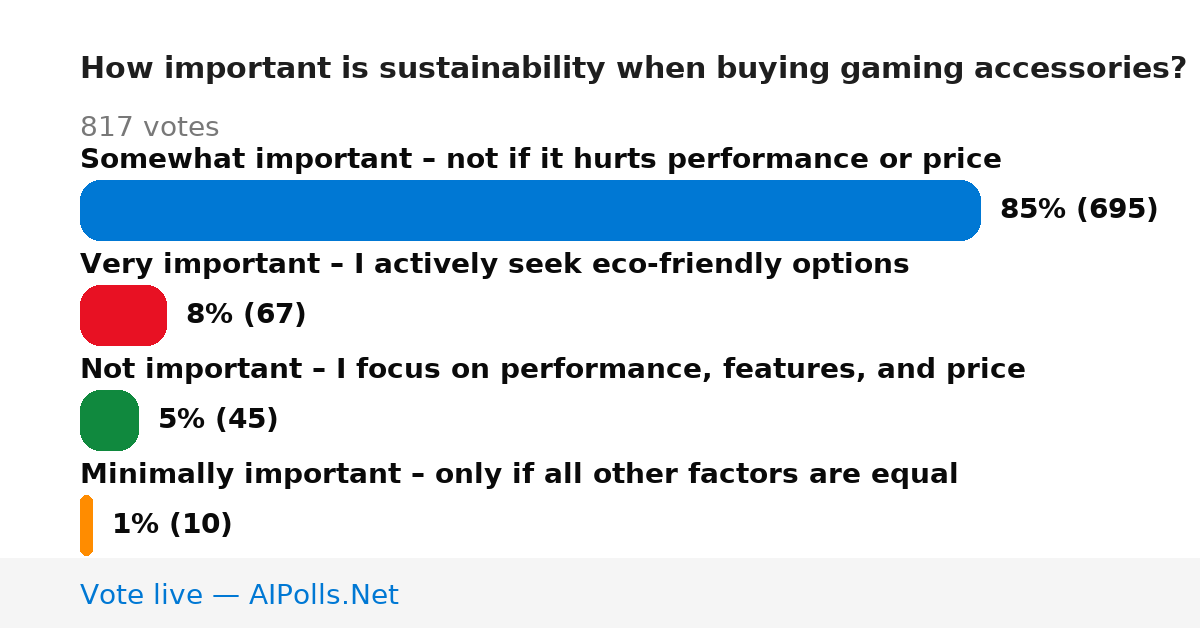Click the green 5% result bar

[109, 420]
